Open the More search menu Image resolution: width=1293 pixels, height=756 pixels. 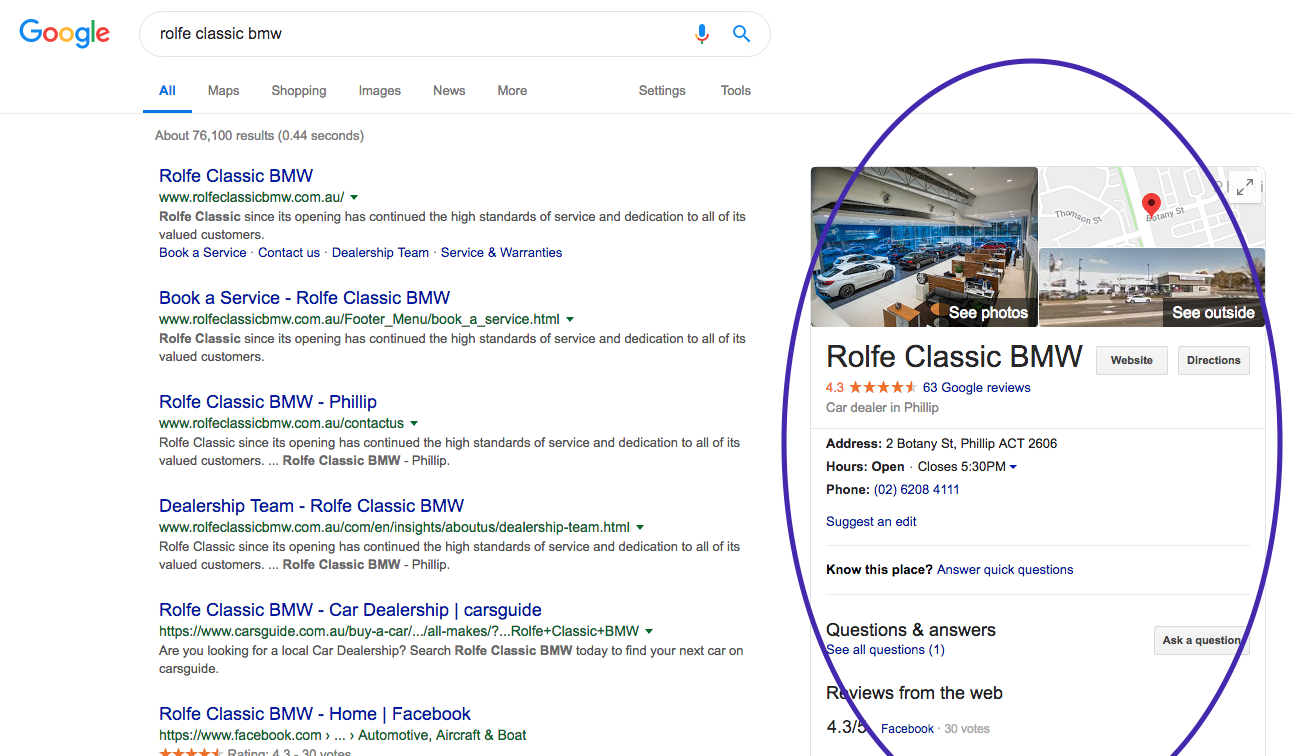pos(512,90)
